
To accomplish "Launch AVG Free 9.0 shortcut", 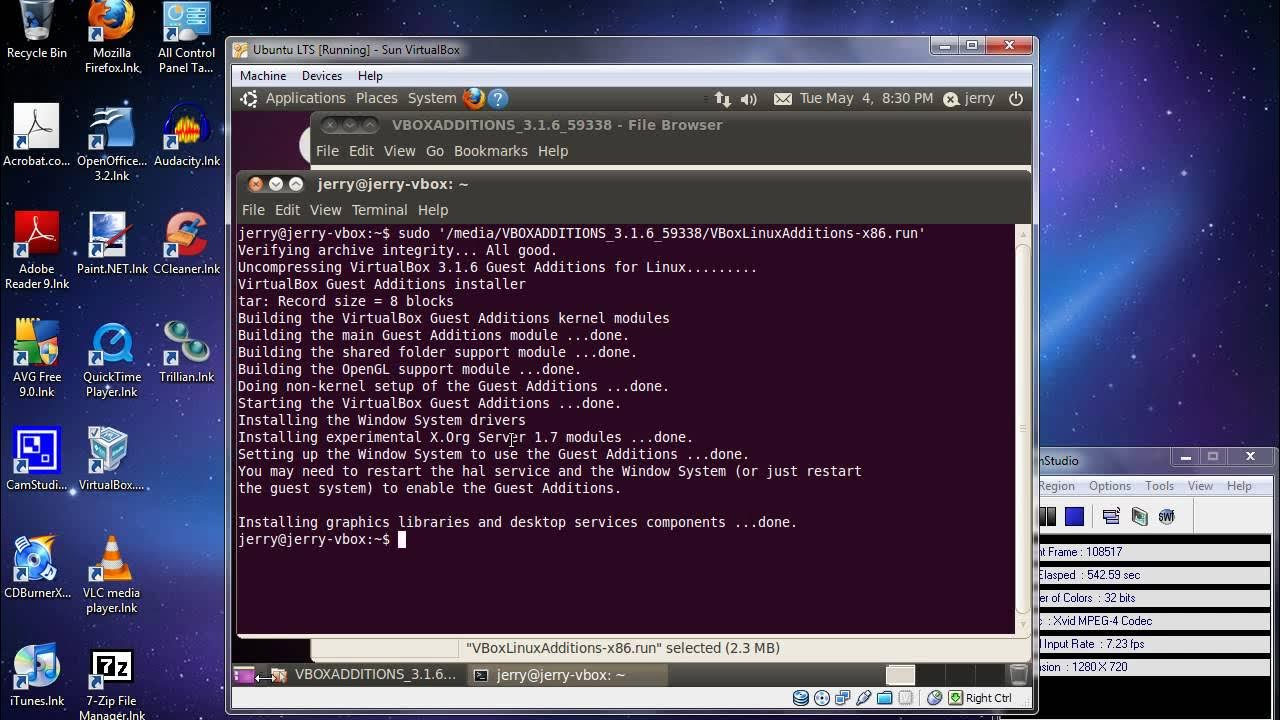I will click(37, 358).
